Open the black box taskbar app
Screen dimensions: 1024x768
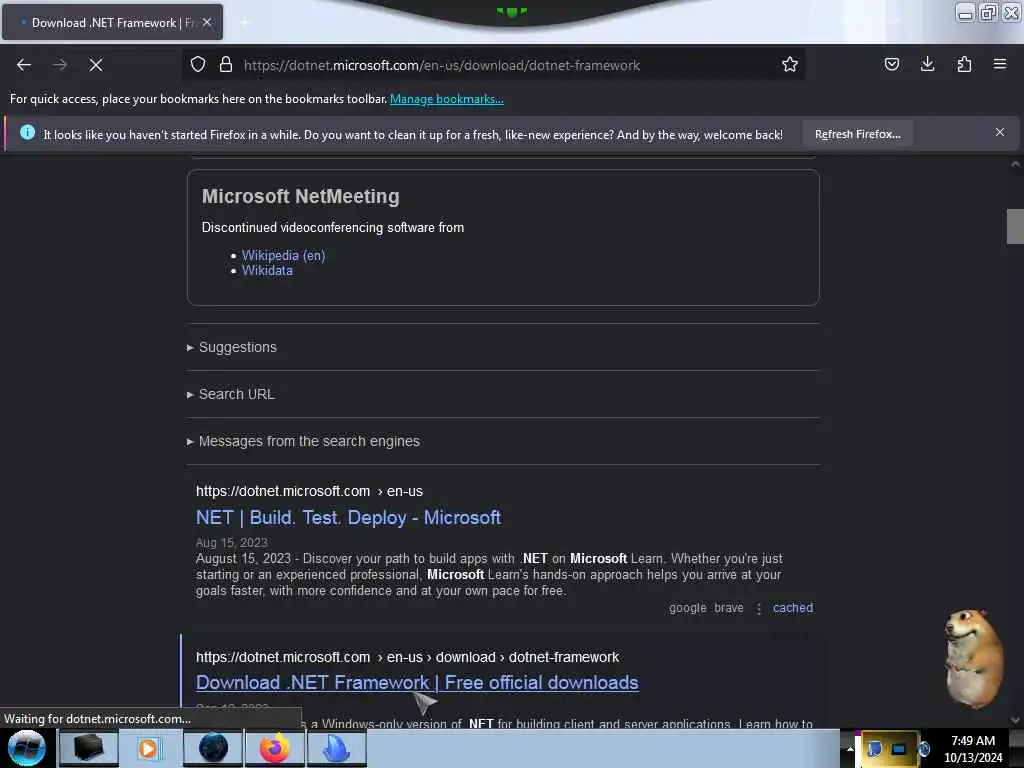click(x=89, y=748)
